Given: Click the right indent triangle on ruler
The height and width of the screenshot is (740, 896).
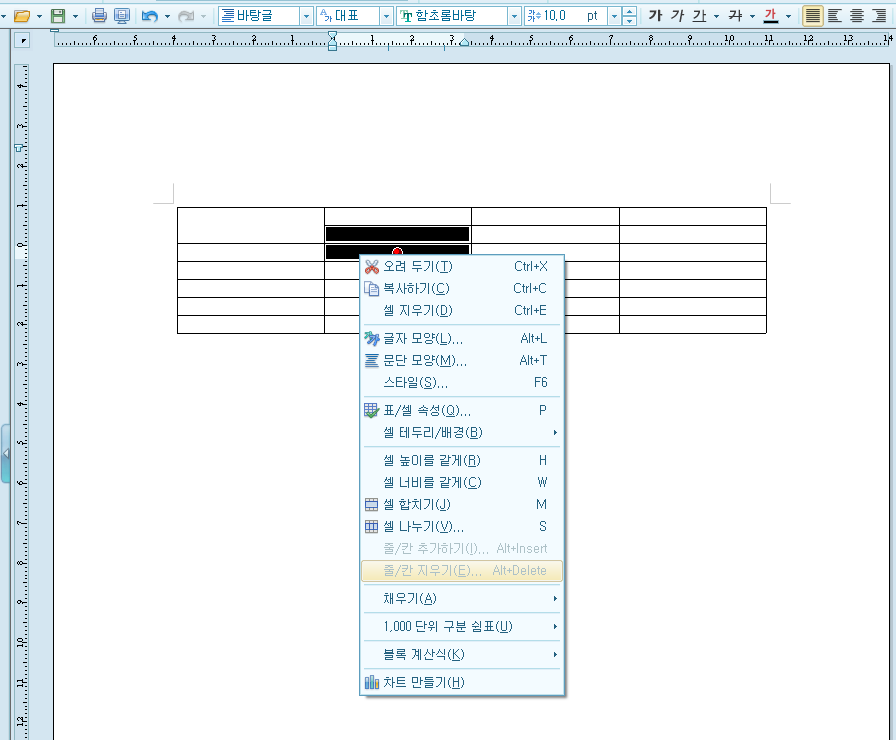Looking at the screenshot, I should point(465,42).
